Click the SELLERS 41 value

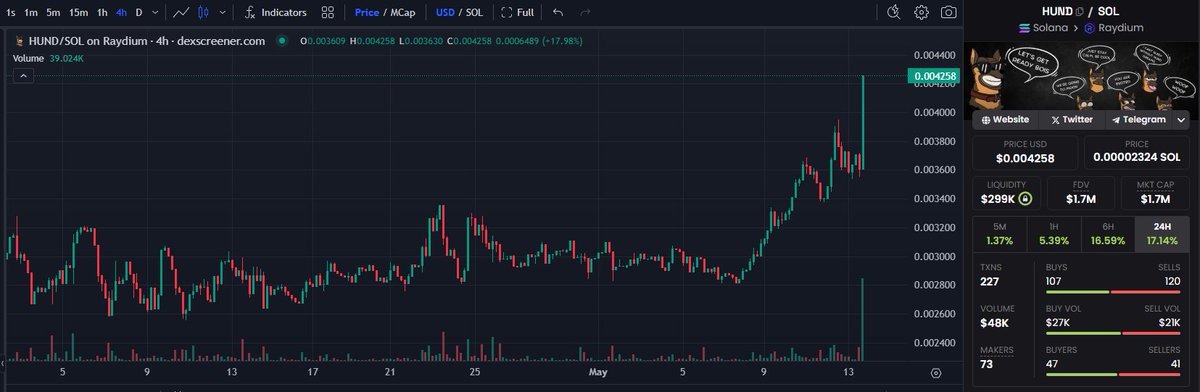point(1176,364)
